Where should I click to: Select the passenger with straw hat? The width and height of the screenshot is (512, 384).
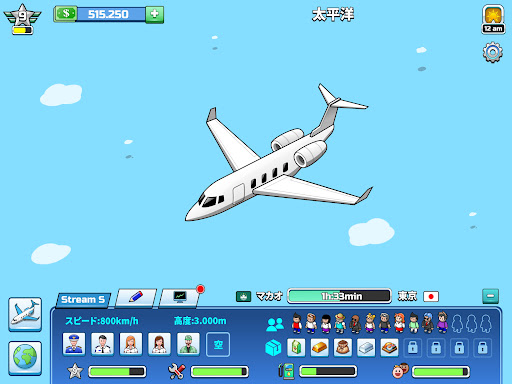point(340,323)
